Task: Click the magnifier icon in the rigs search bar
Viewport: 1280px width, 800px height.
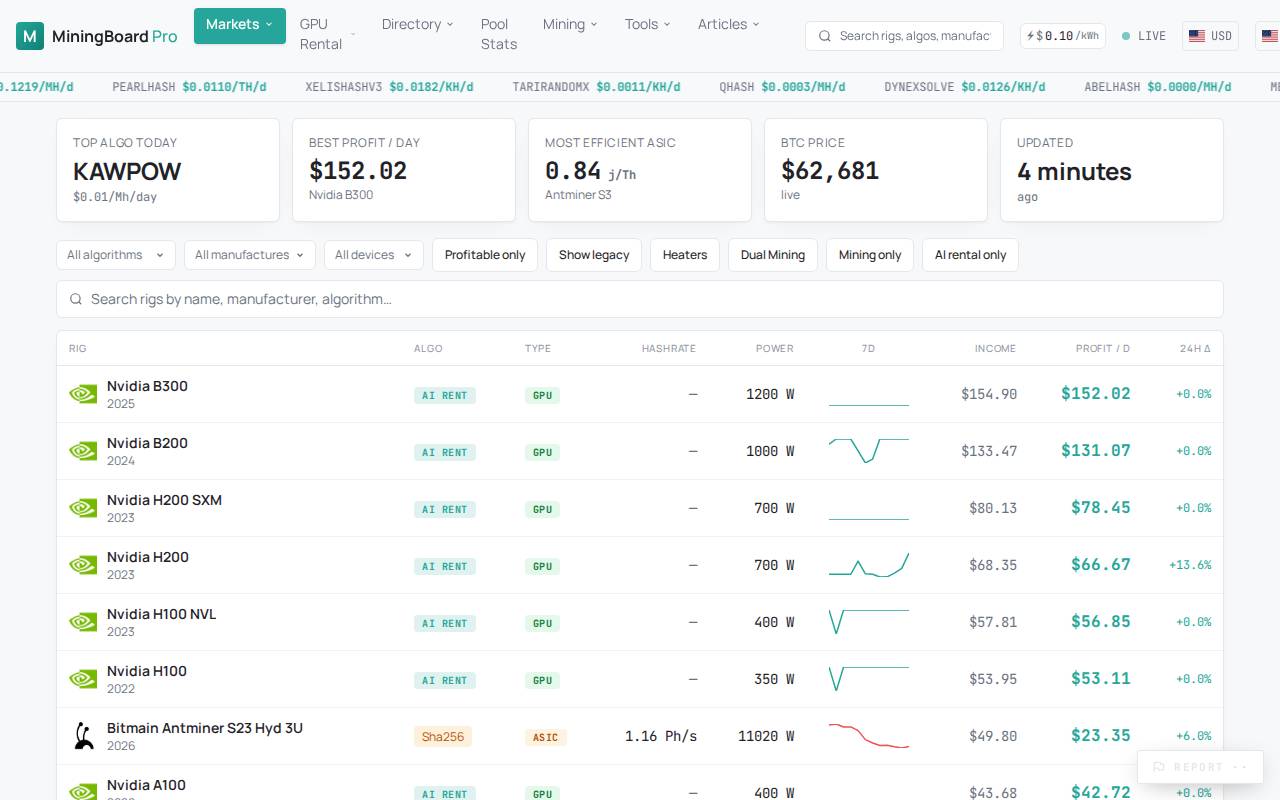Action: (x=76, y=299)
